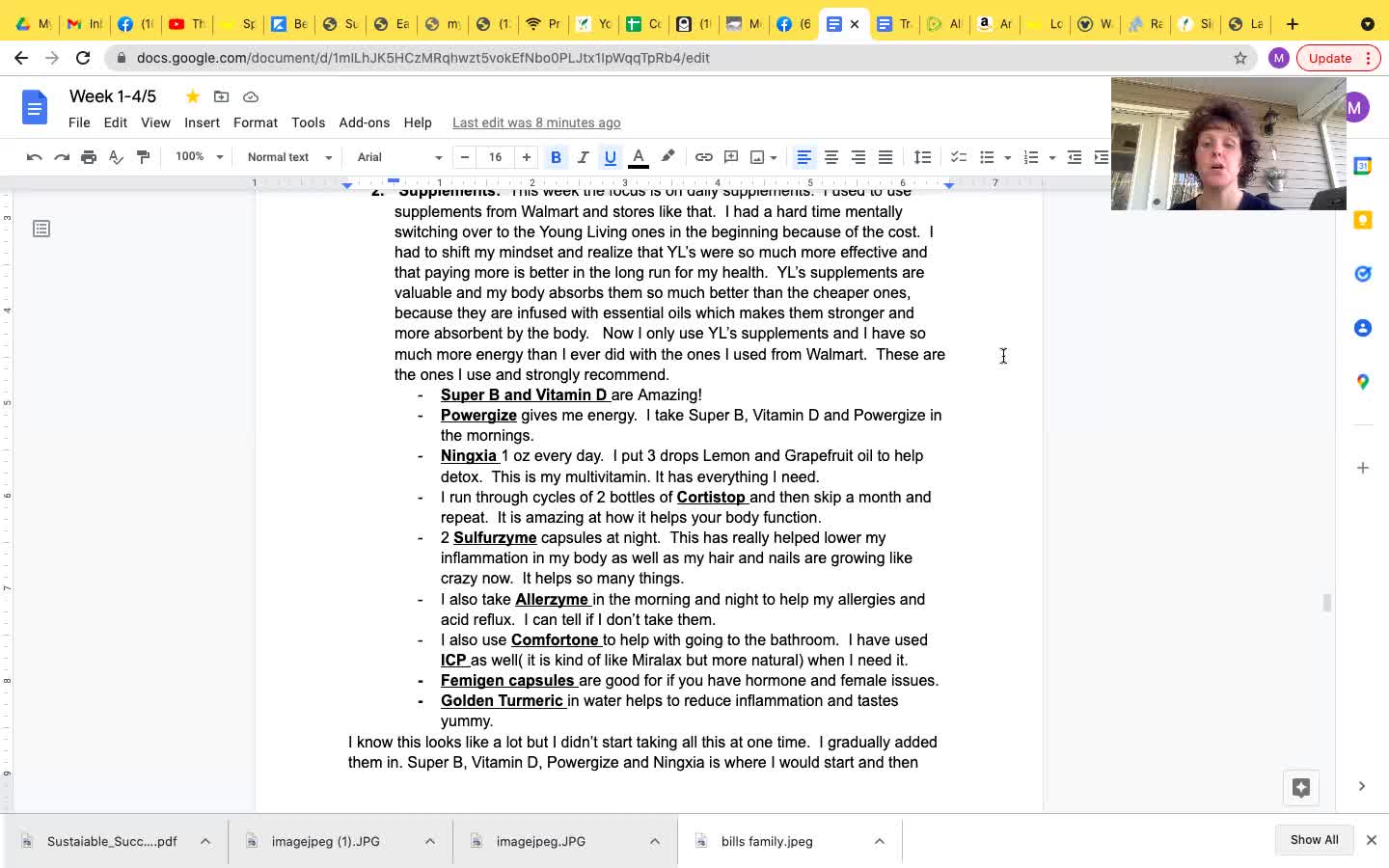
Task: Open the text color picker
Action: click(639, 157)
